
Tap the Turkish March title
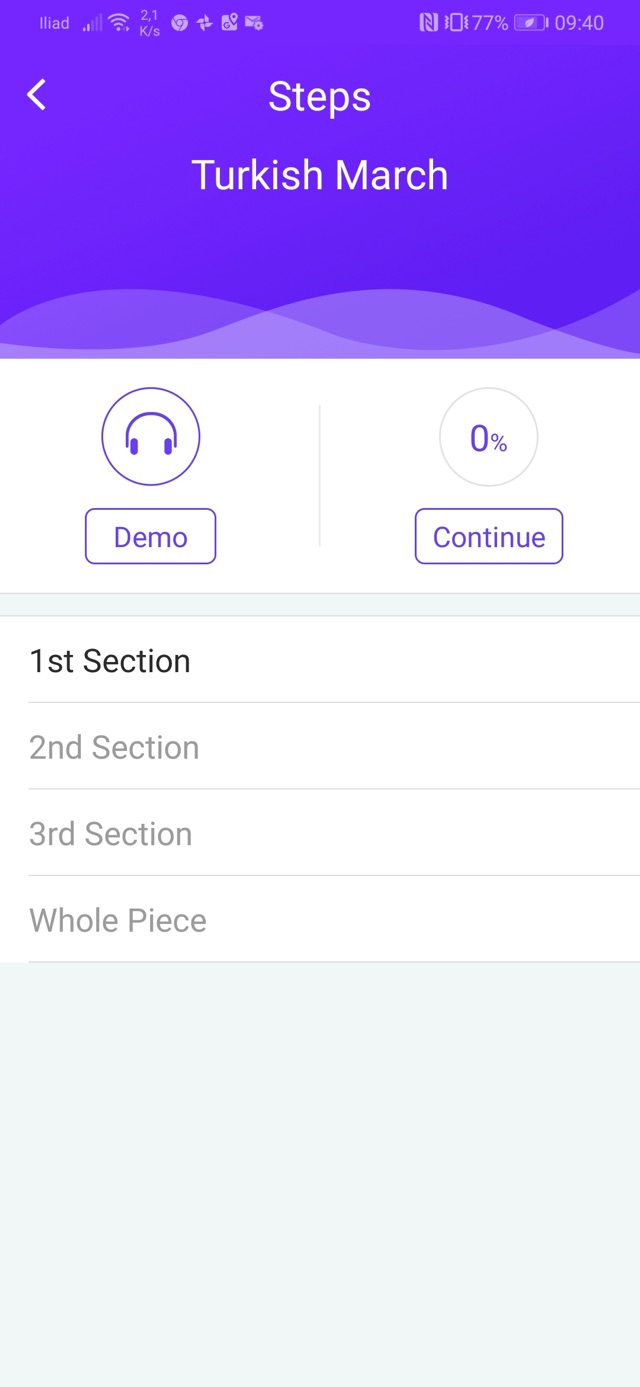click(320, 175)
